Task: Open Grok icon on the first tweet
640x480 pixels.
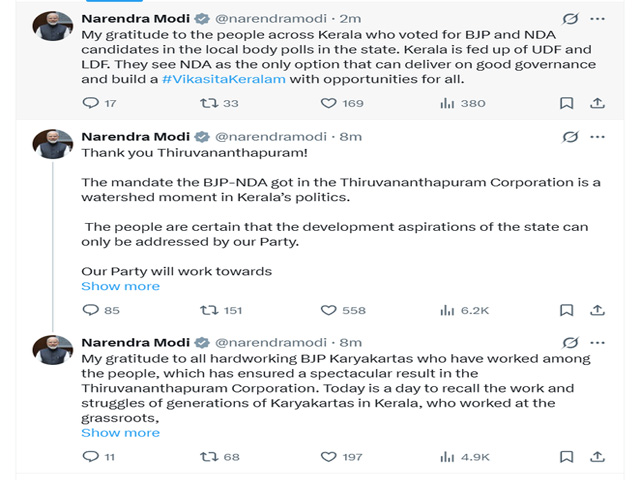Action: pos(571,19)
